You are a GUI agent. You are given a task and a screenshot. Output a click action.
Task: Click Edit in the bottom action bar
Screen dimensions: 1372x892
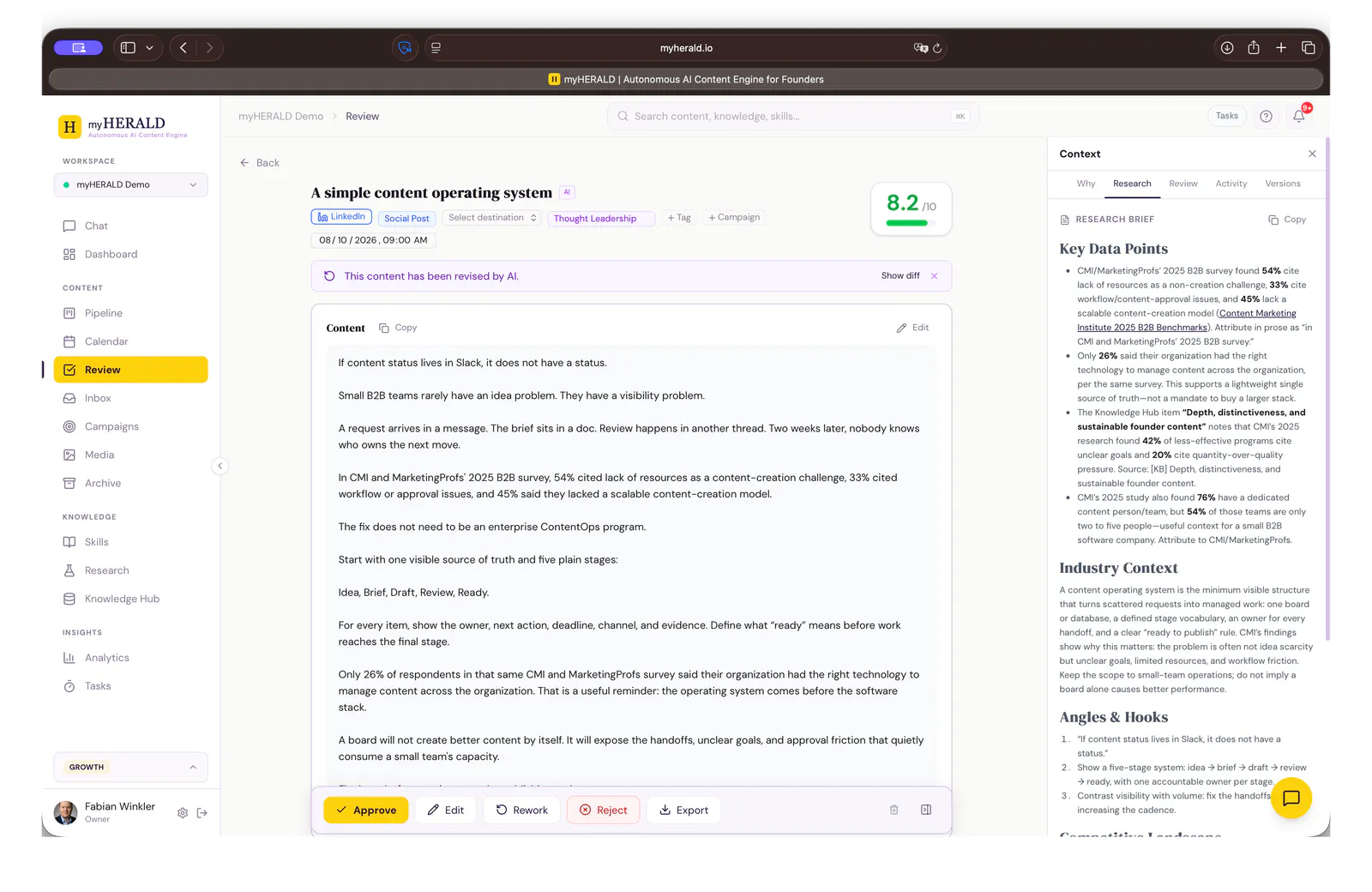point(446,810)
